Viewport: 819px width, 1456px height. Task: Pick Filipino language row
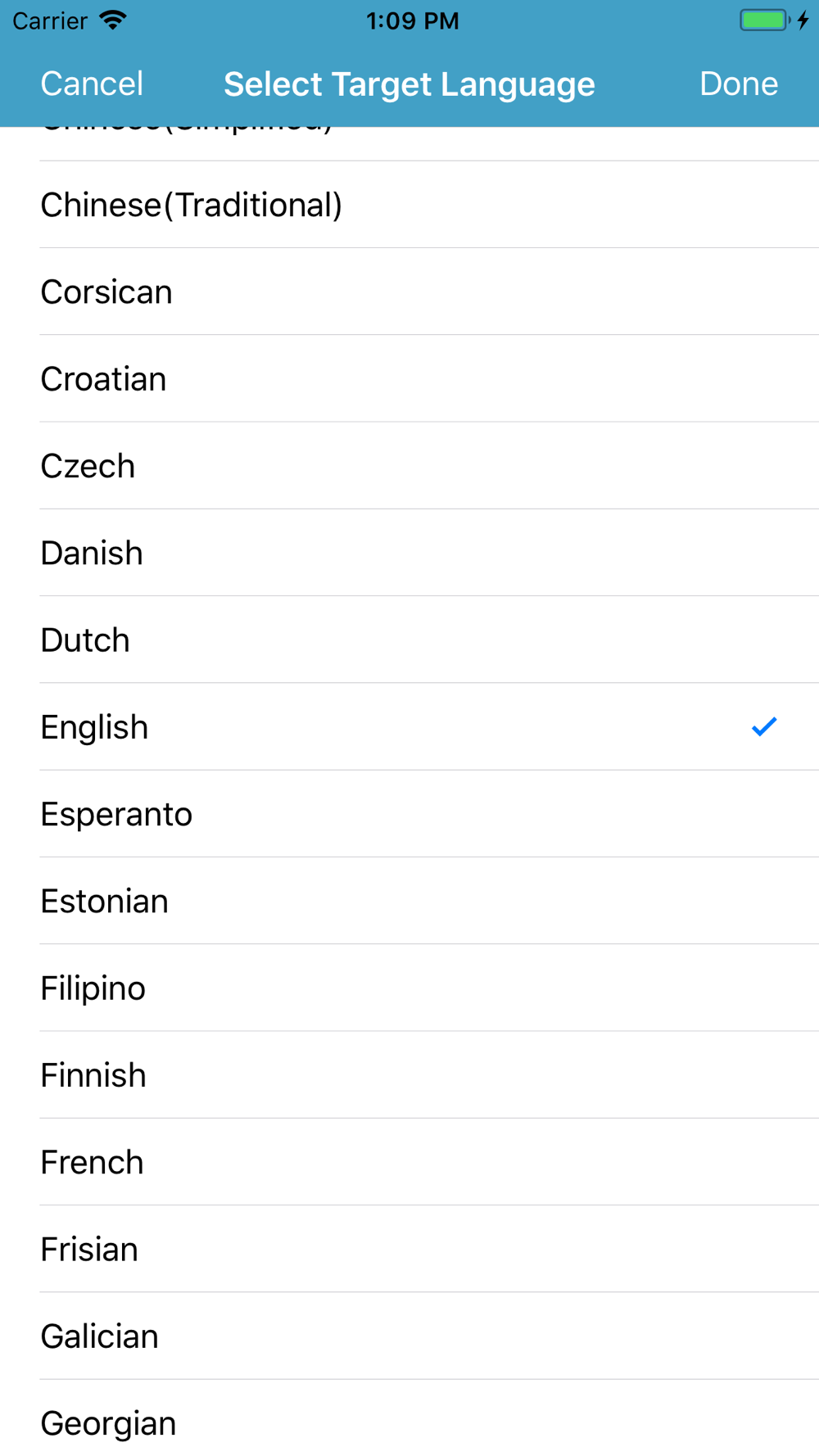pos(409,988)
